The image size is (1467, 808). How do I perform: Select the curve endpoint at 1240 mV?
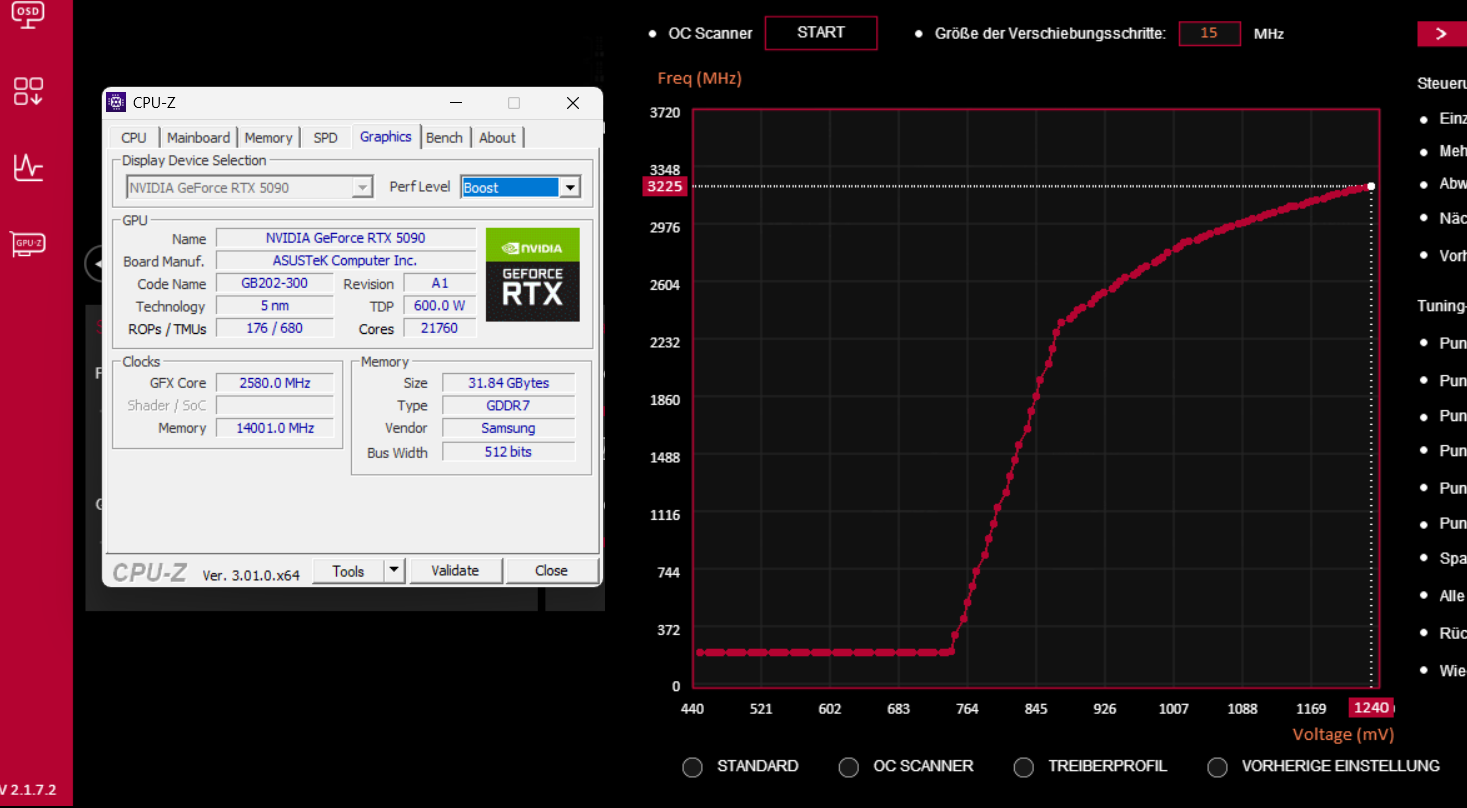point(1371,186)
